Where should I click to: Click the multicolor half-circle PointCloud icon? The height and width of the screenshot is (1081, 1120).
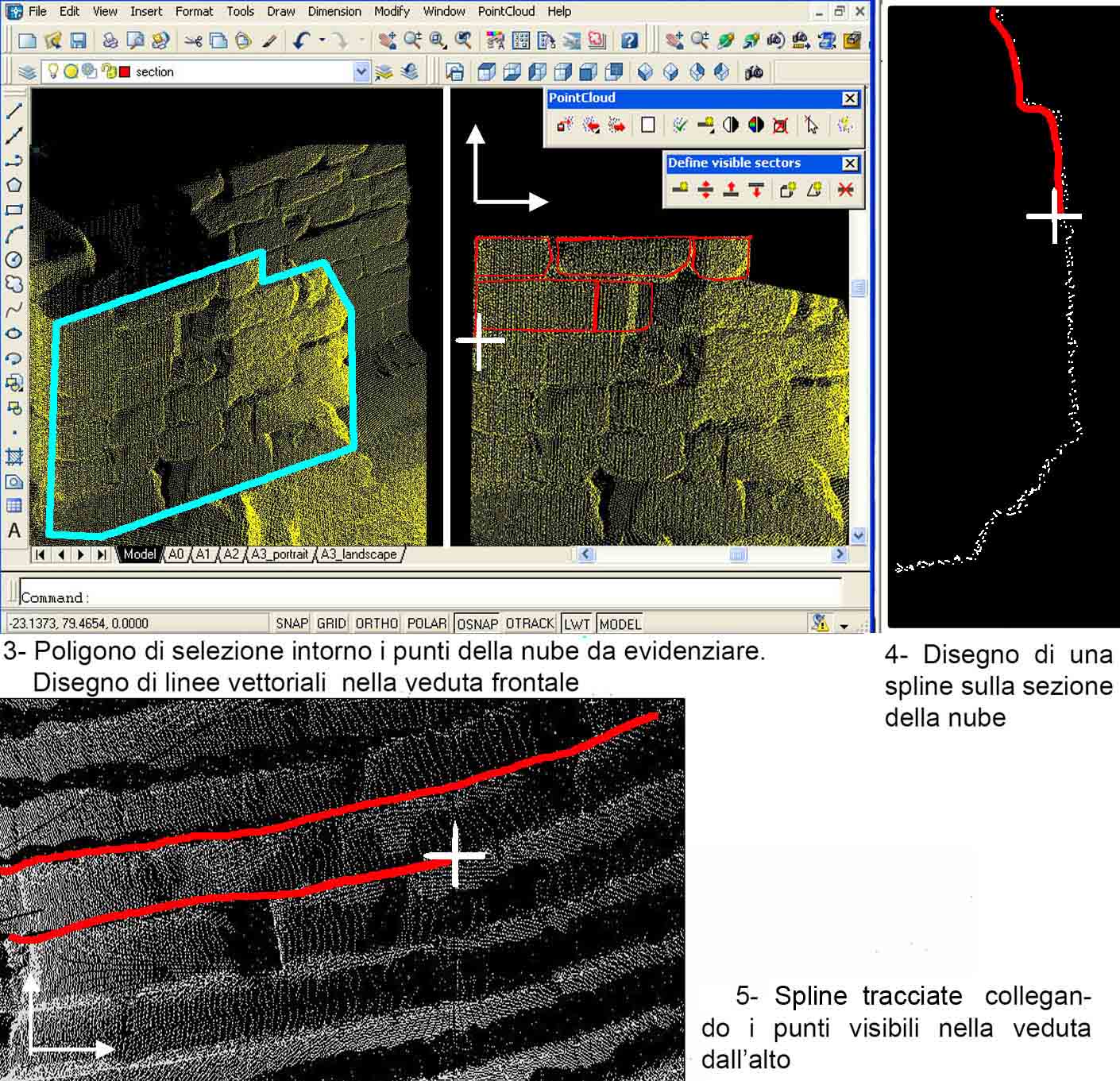755,125
